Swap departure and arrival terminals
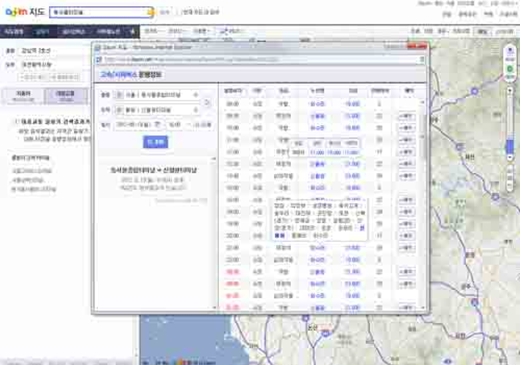Viewport: 521px width, 365px height. point(207,102)
